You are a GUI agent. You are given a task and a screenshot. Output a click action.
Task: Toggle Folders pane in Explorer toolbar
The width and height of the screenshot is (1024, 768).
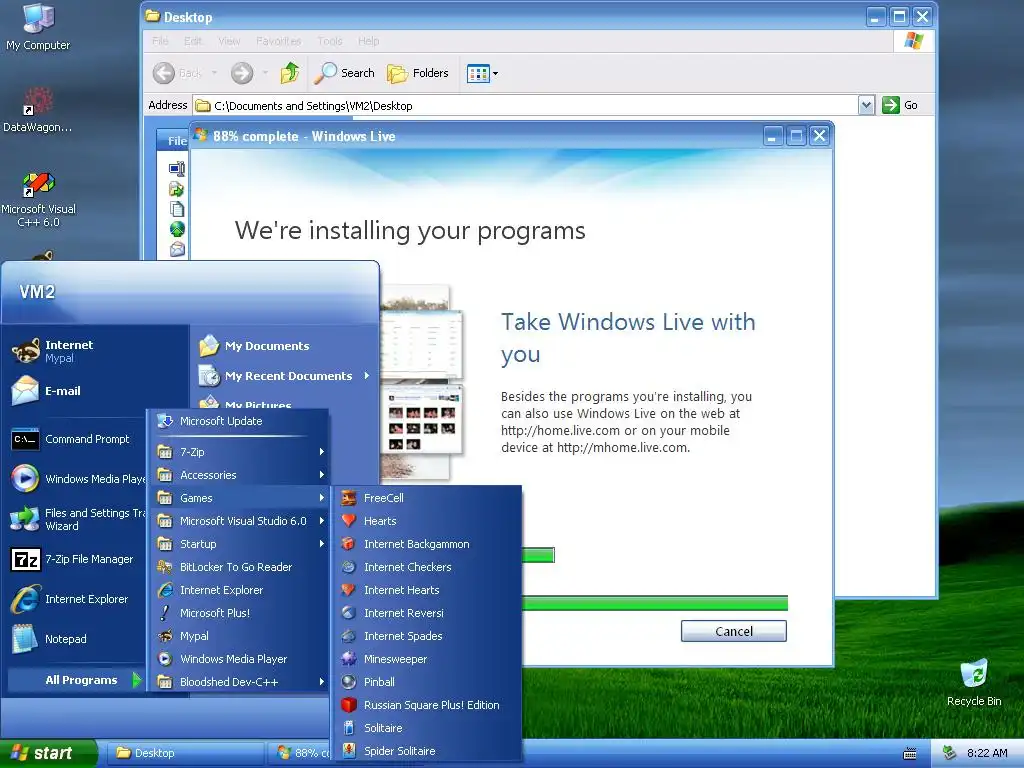point(417,73)
